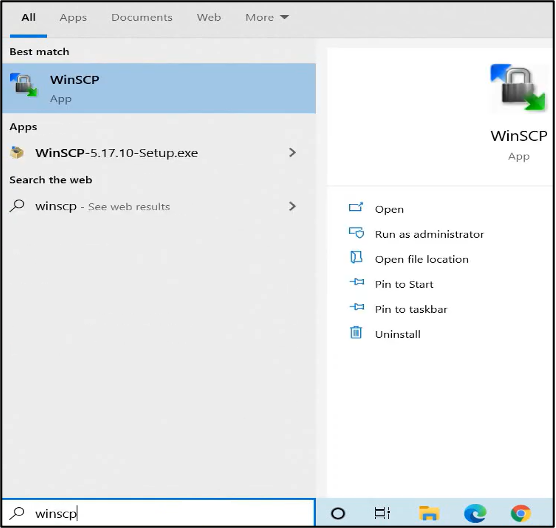Image resolution: width=556 pixels, height=528 pixels.
Task: Switch to the Documents tab
Action: coord(142,17)
